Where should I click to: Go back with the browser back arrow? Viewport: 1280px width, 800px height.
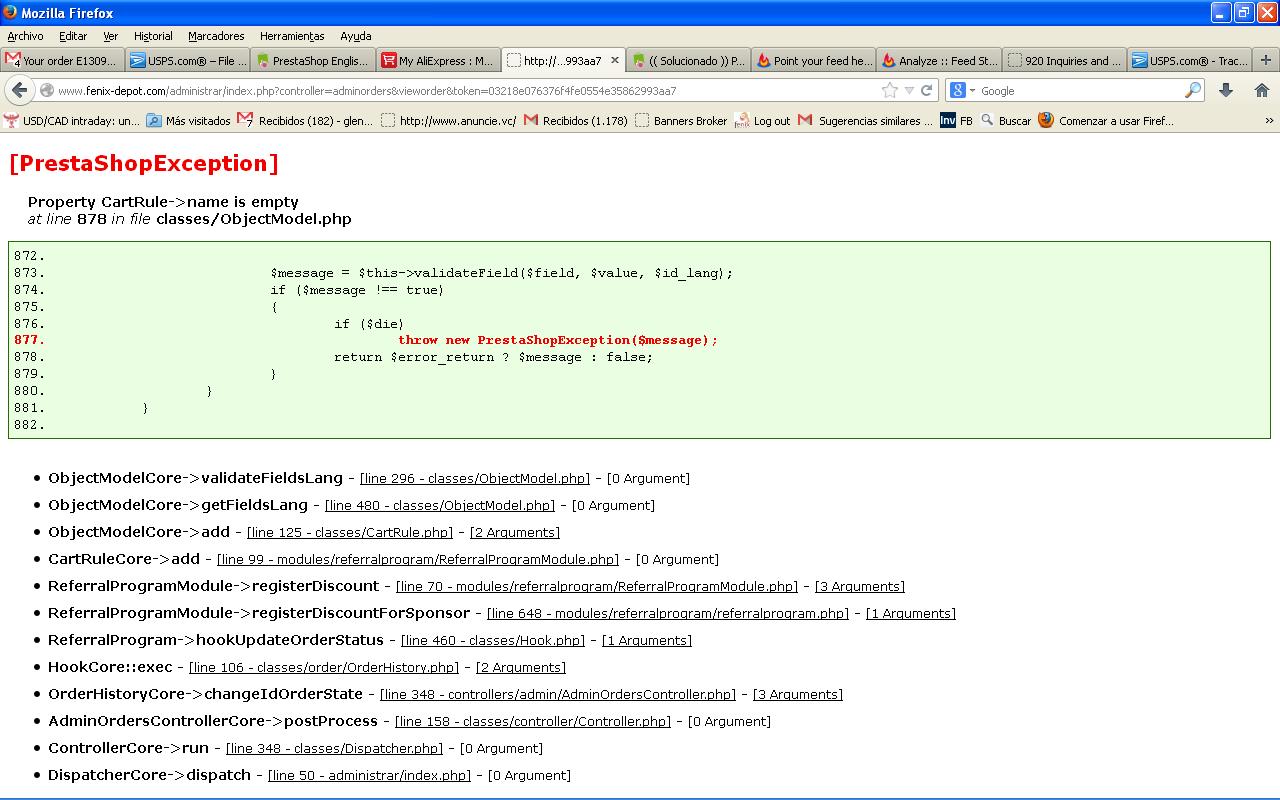coord(20,90)
